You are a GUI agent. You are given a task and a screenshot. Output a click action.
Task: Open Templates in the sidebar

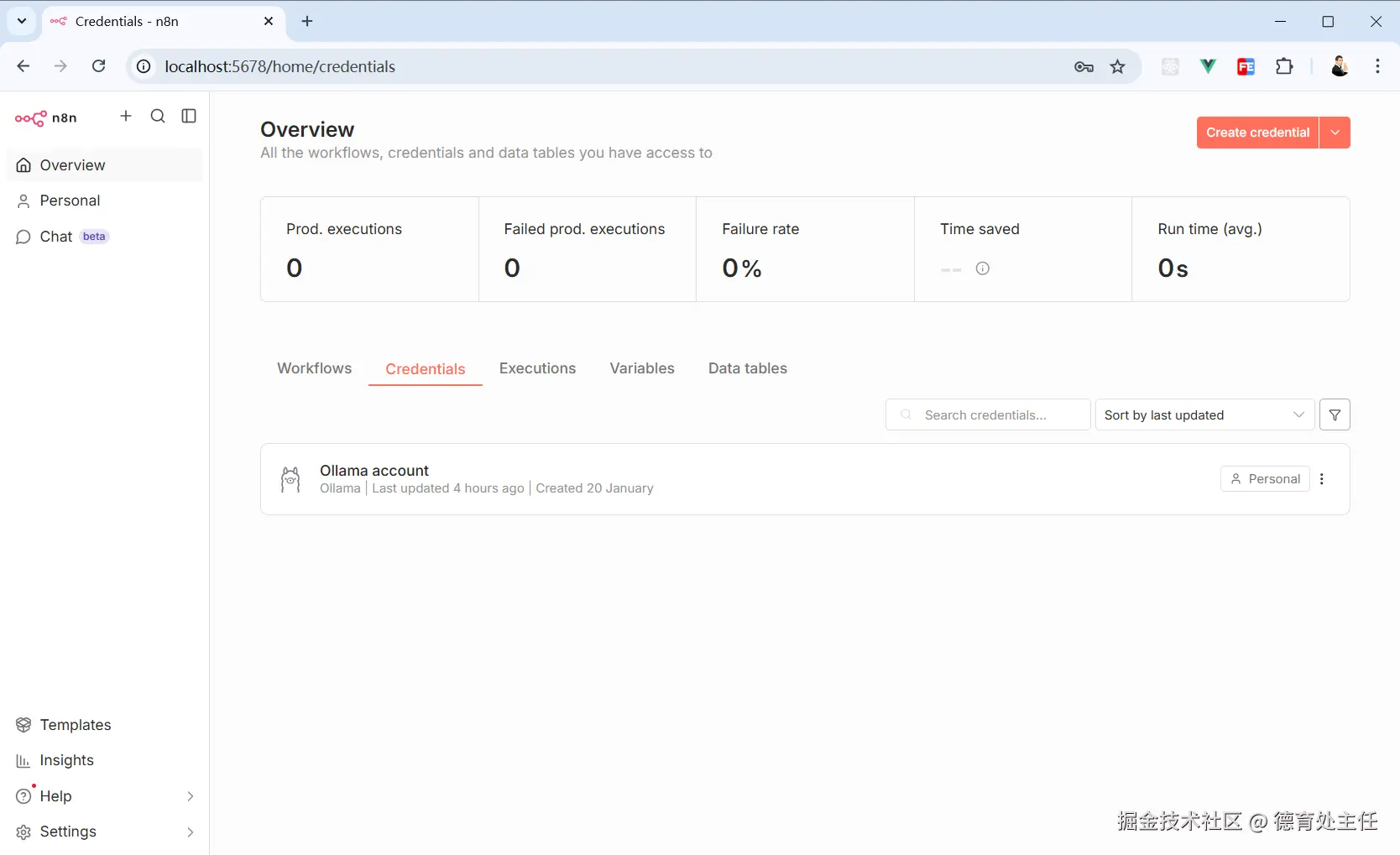click(105, 725)
